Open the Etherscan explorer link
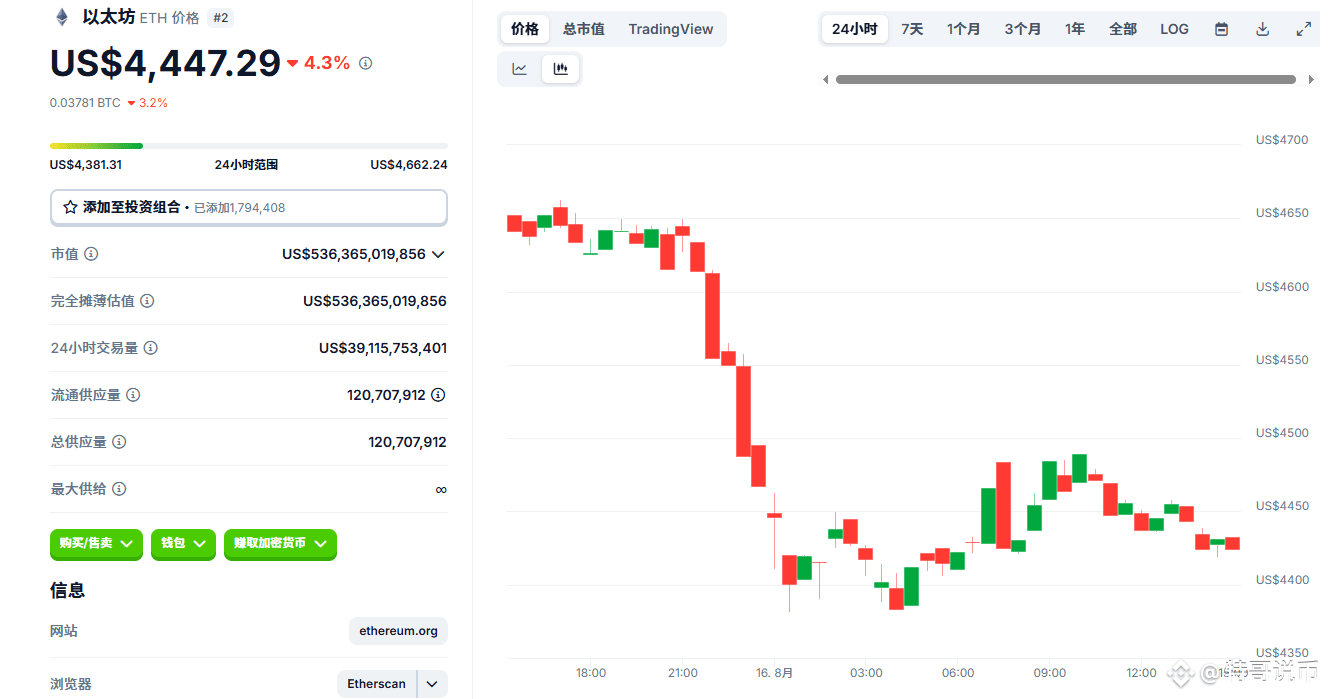 pos(377,684)
